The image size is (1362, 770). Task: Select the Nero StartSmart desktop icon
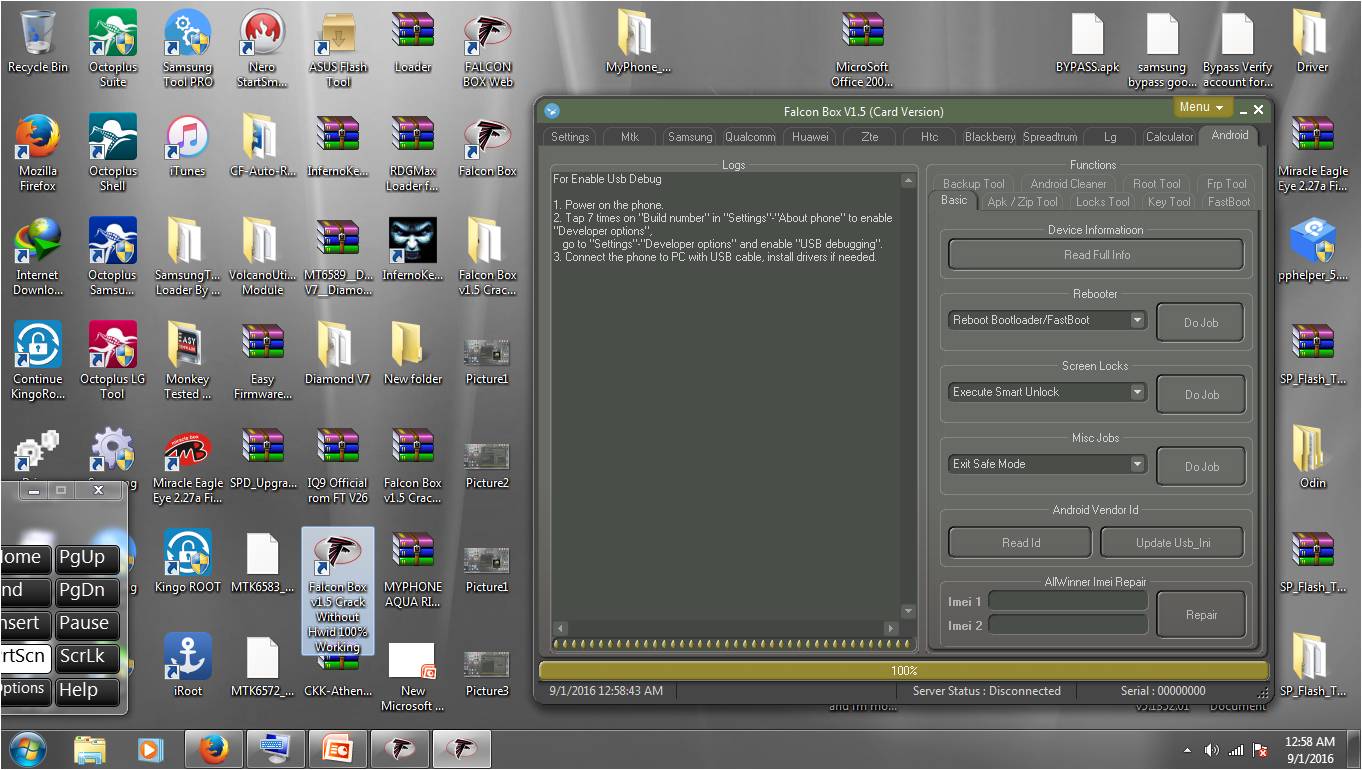click(262, 48)
